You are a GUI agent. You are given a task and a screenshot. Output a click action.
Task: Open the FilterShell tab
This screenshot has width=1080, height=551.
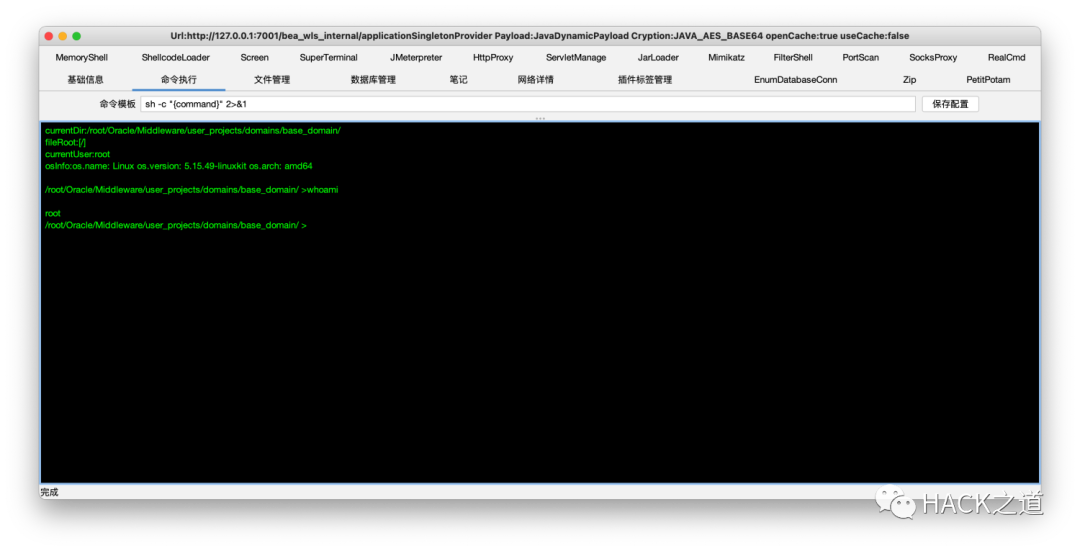coord(793,58)
